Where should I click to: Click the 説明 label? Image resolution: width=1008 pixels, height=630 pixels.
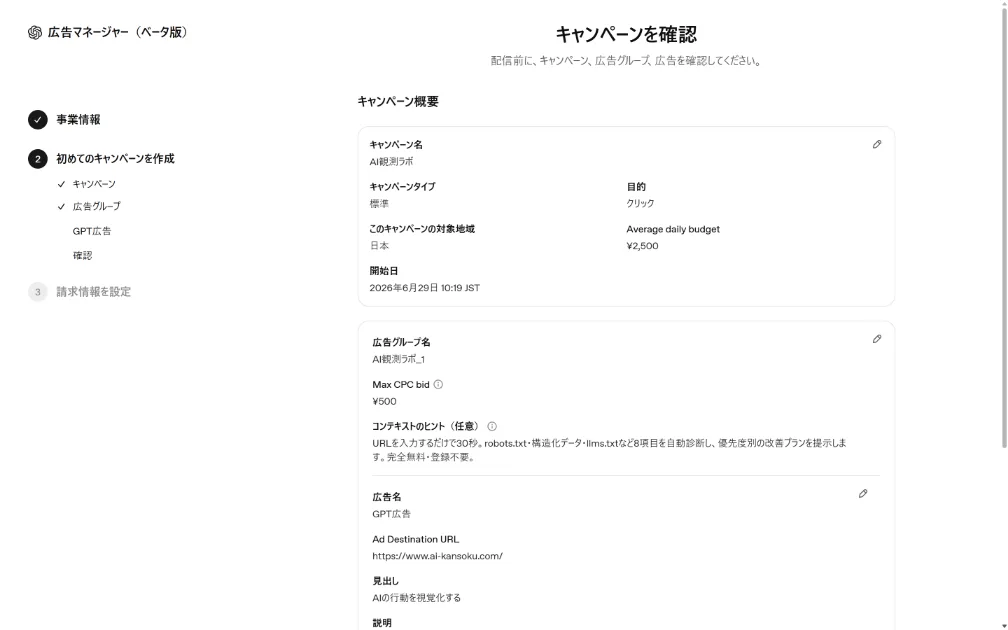(x=382, y=623)
